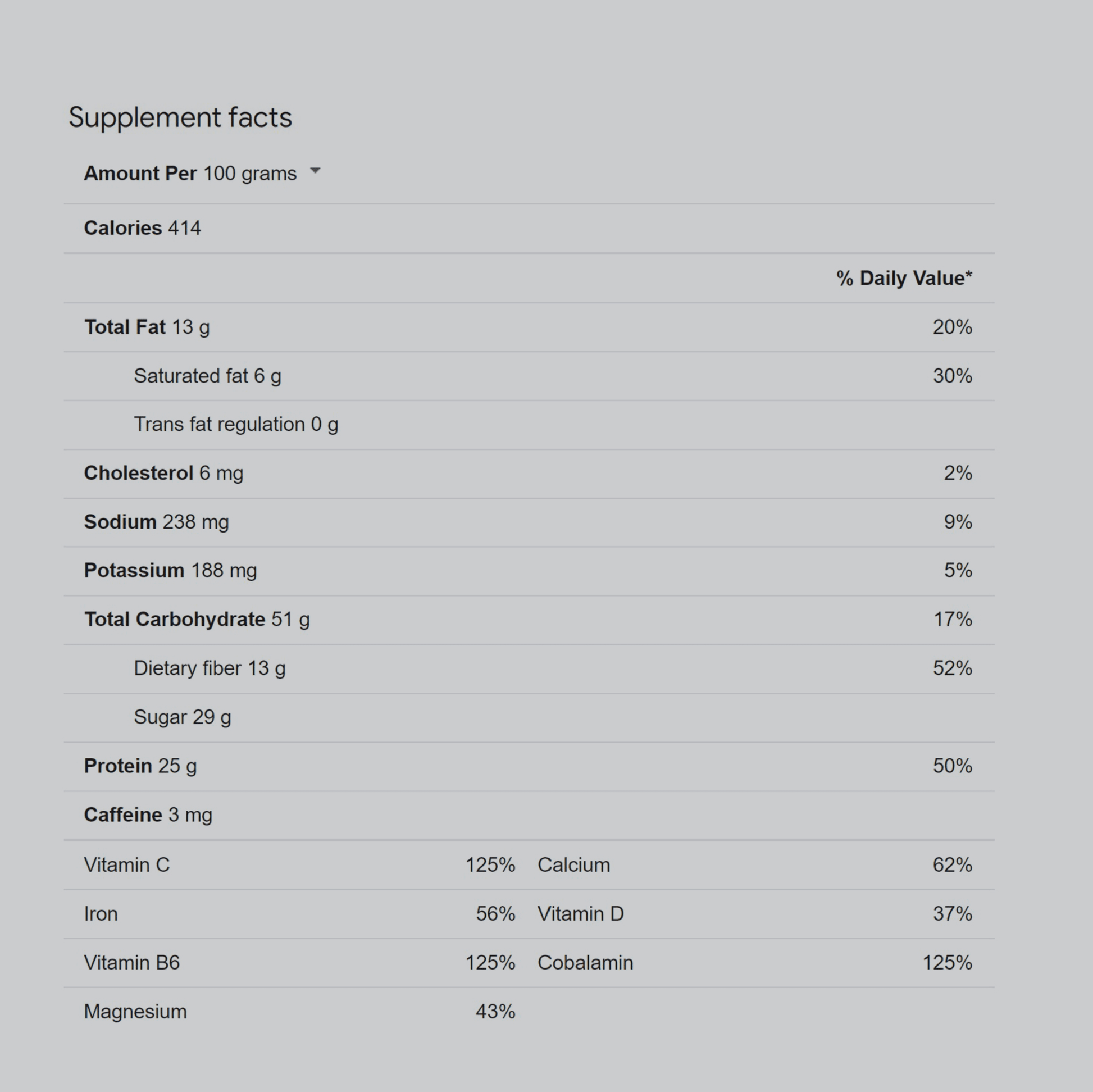Image resolution: width=1093 pixels, height=1092 pixels.
Task: Click the Calories 414 row
Action: coord(142,228)
